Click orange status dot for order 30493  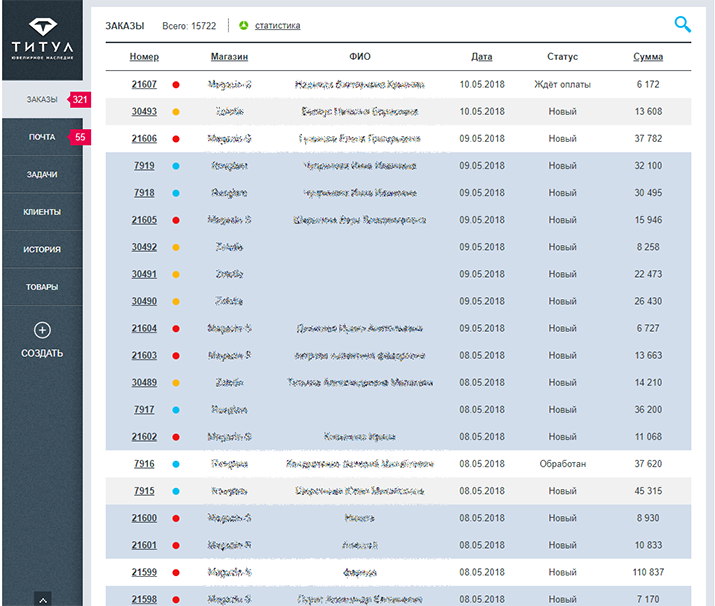(x=176, y=112)
